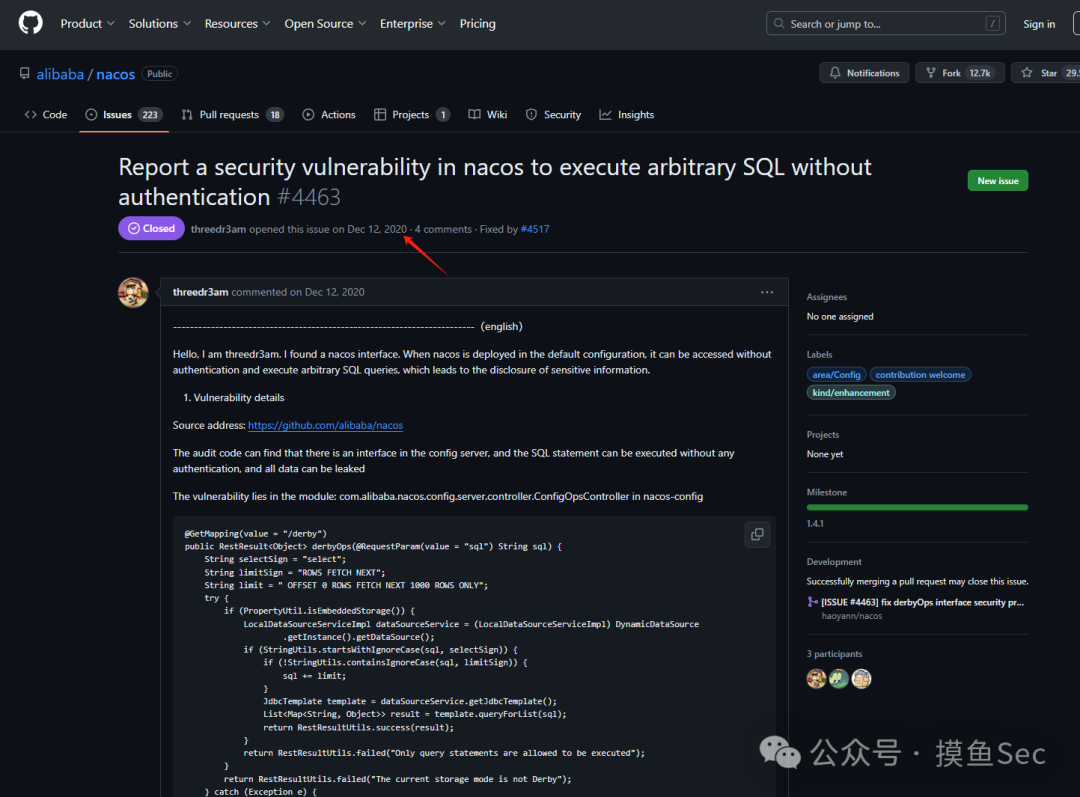Image resolution: width=1080 pixels, height=797 pixels.
Task: Expand the Solutions menu
Action: click(160, 23)
